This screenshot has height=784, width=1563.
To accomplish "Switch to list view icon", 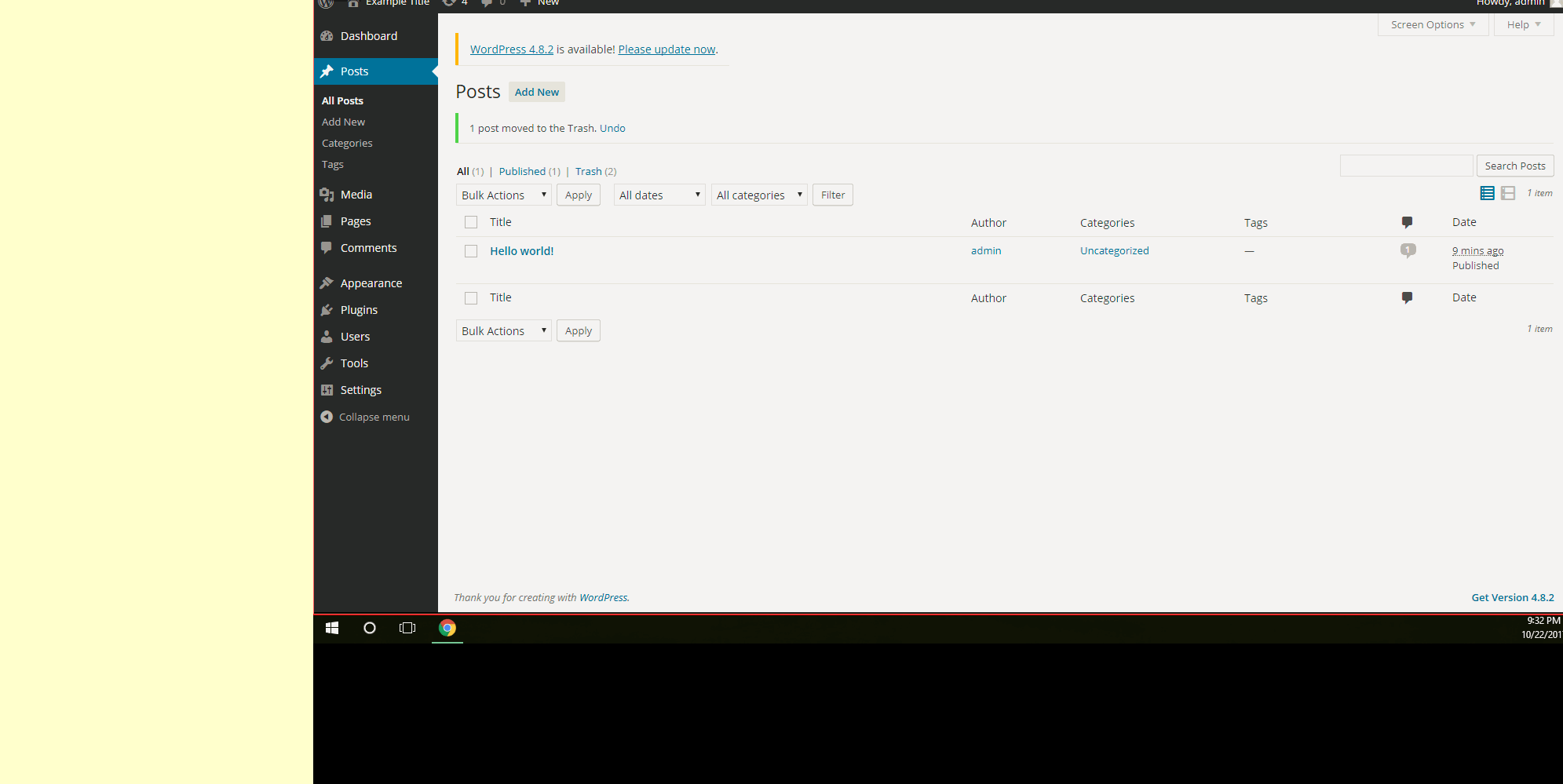I will tap(1487, 193).
